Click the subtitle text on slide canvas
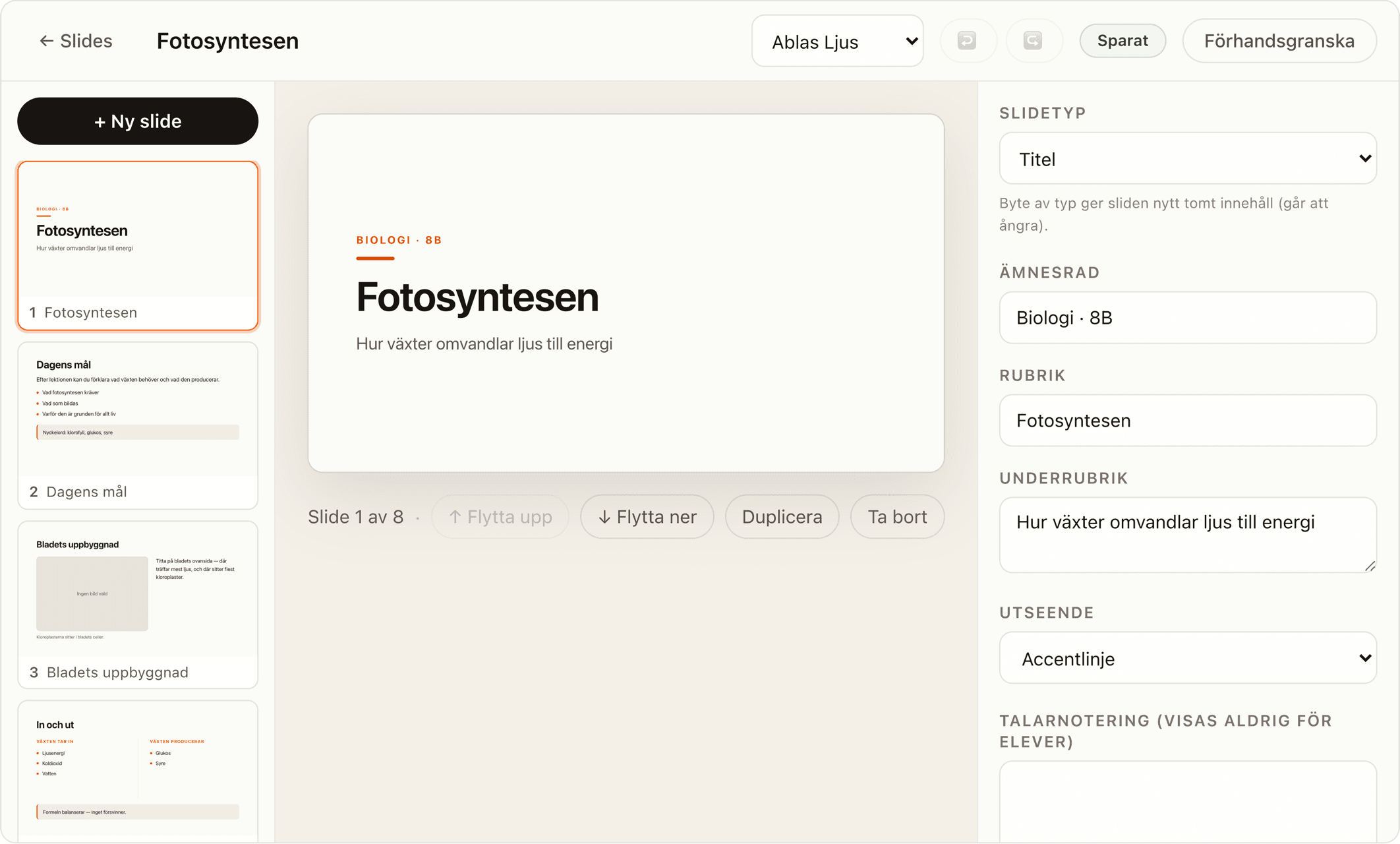Image resolution: width=1400 pixels, height=844 pixels. 484,344
